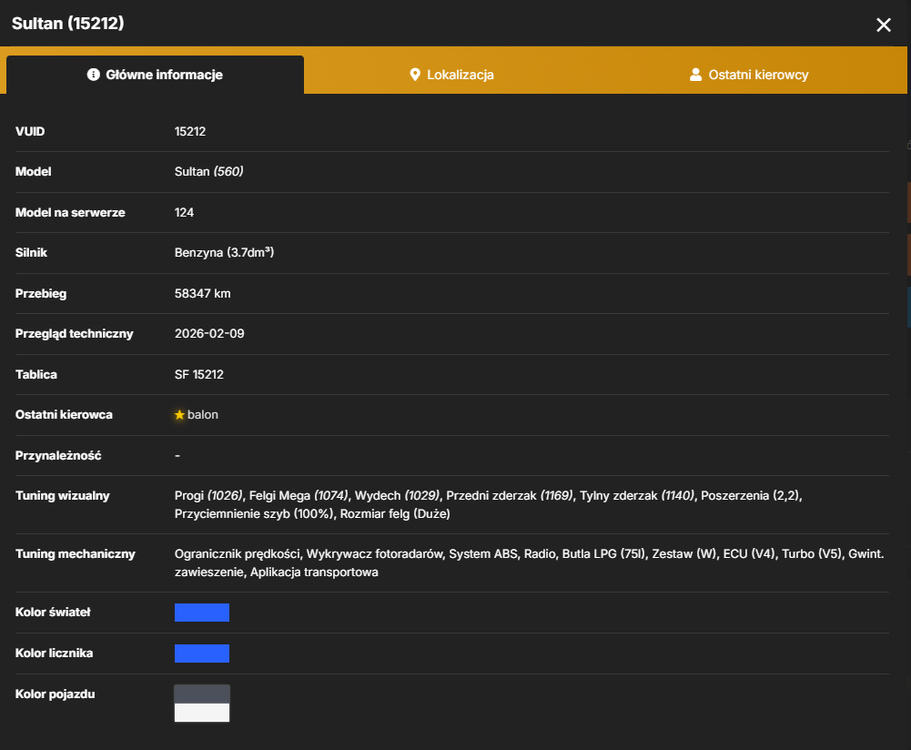Click the mileage value 58347 km

tap(202, 293)
